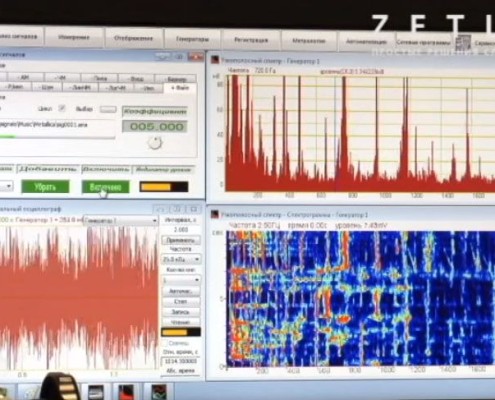The height and width of the screenshot is (400, 495).
Task: Click the red oscilloscope waveform
Action: point(79,298)
